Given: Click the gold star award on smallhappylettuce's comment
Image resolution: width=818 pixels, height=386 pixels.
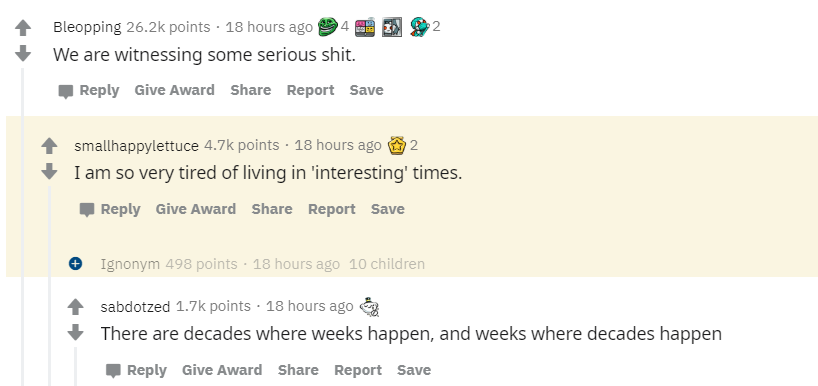Looking at the screenshot, I should pos(396,146).
